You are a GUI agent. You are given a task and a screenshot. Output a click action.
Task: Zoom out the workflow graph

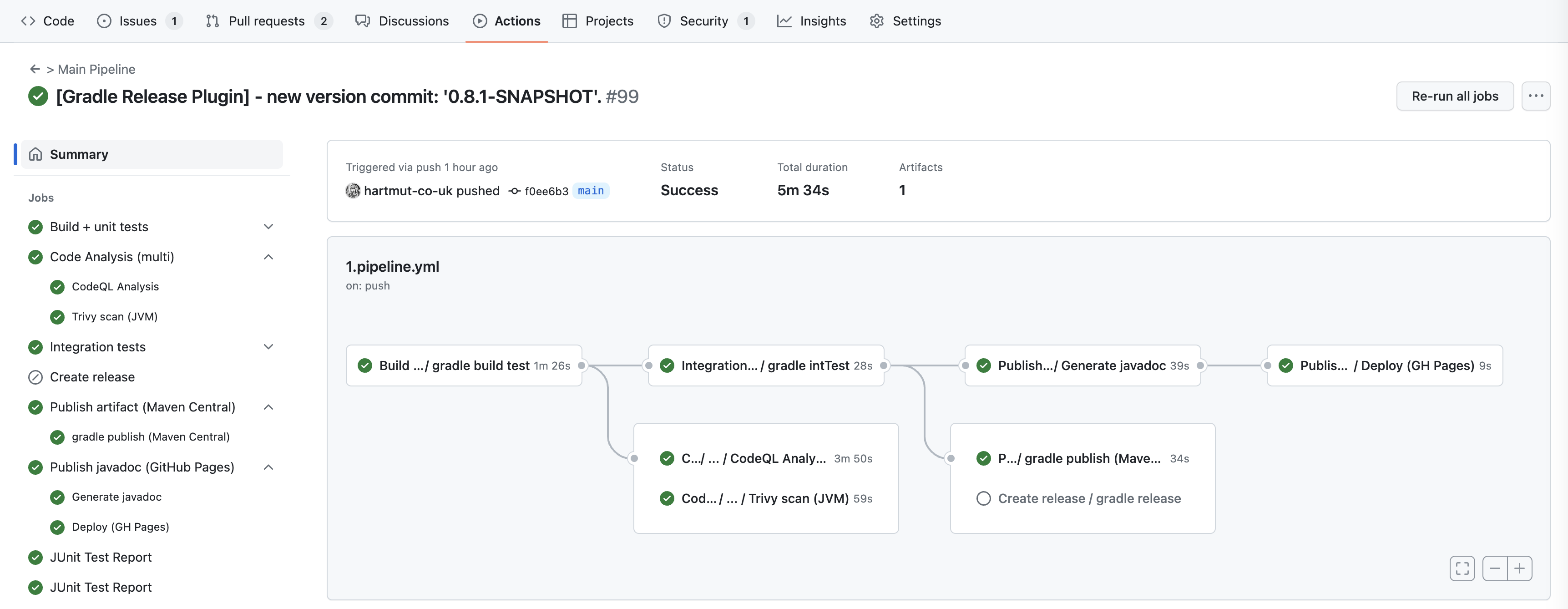(x=1494, y=569)
